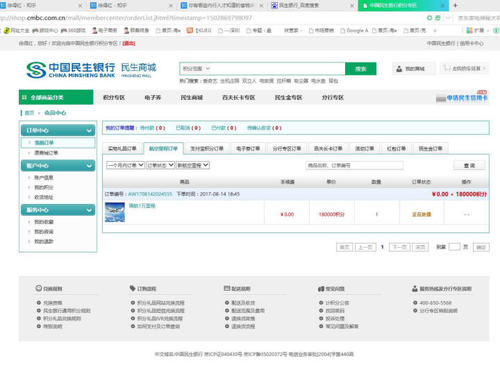The height and width of the screenshot is (374, 500).
Task: Open 分行专区 in the main navigation
Action: click(x=332, y=97)
